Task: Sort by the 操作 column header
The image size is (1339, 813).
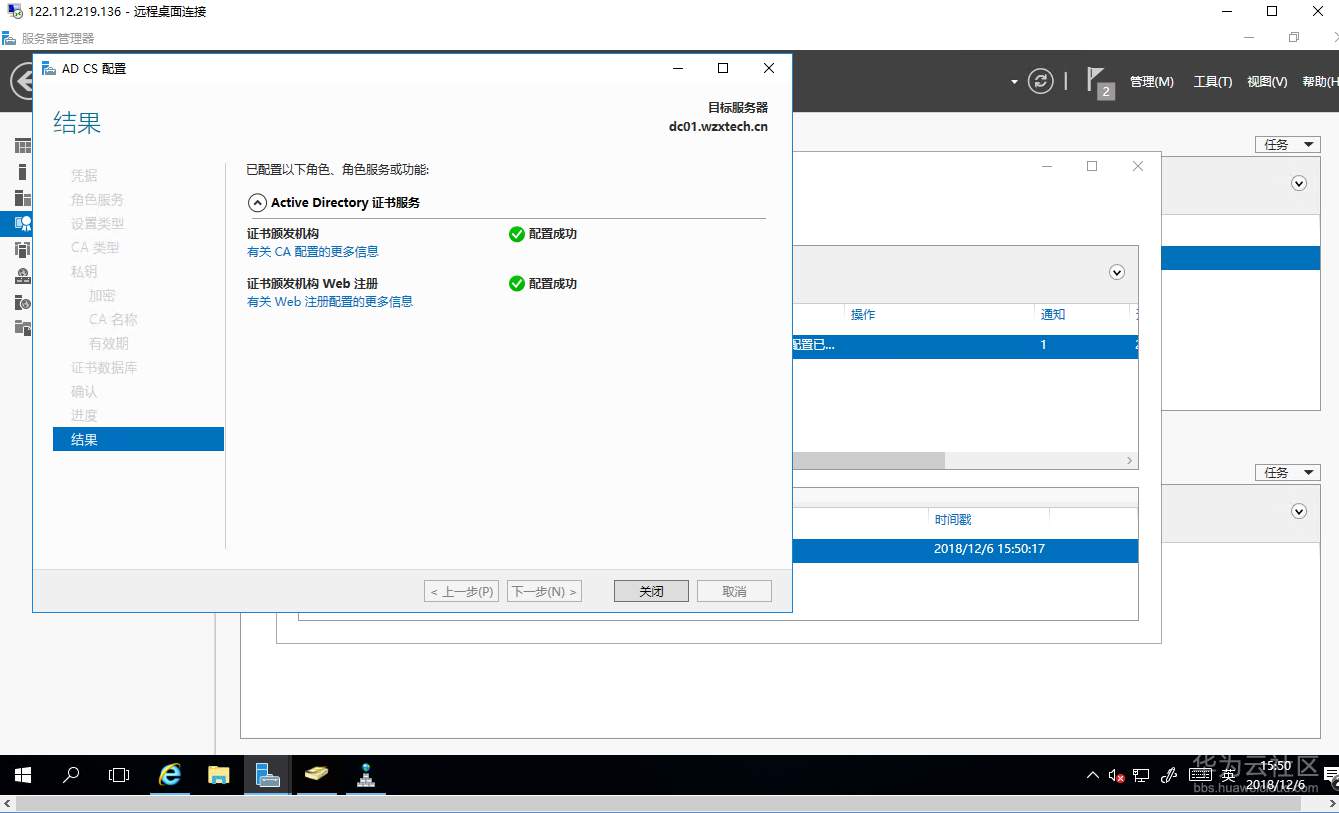Action: click(x=863, y=314)
